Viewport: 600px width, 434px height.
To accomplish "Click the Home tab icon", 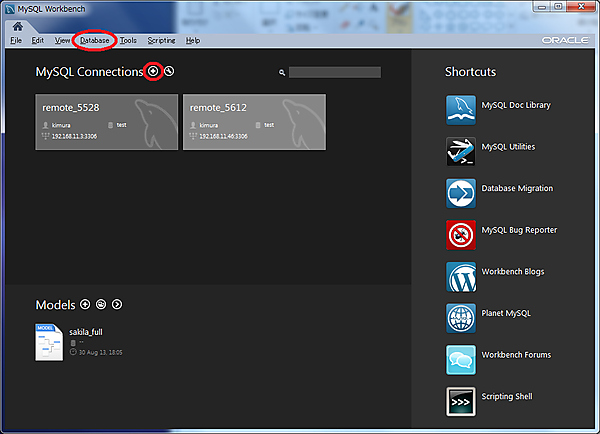I will (x=17, y=26).
